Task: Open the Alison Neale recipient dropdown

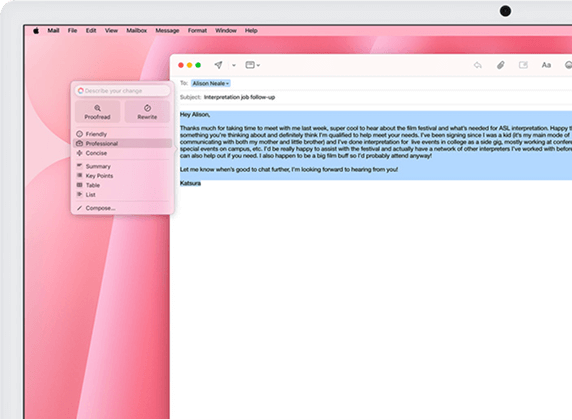Action: coord(210,84)
